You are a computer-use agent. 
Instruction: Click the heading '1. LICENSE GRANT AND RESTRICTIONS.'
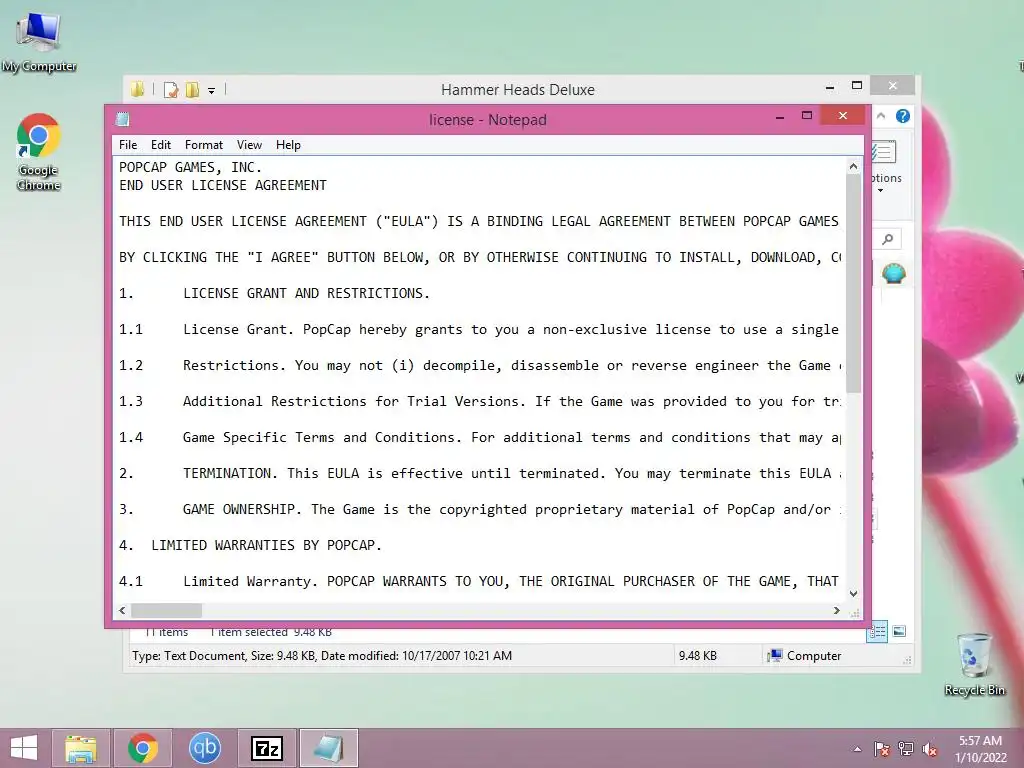coord(274,293)
